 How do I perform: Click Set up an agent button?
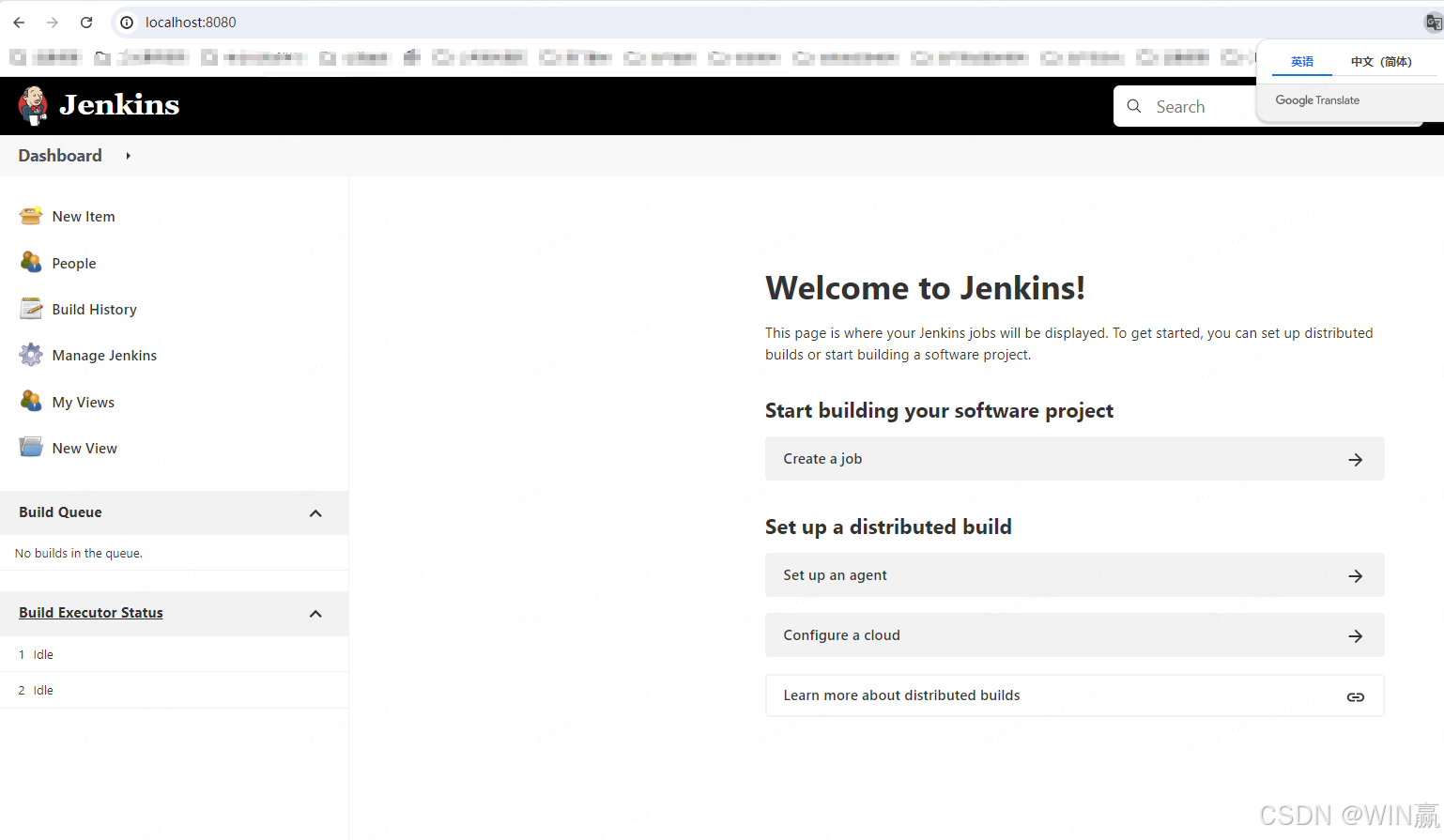click(1074, 575)
